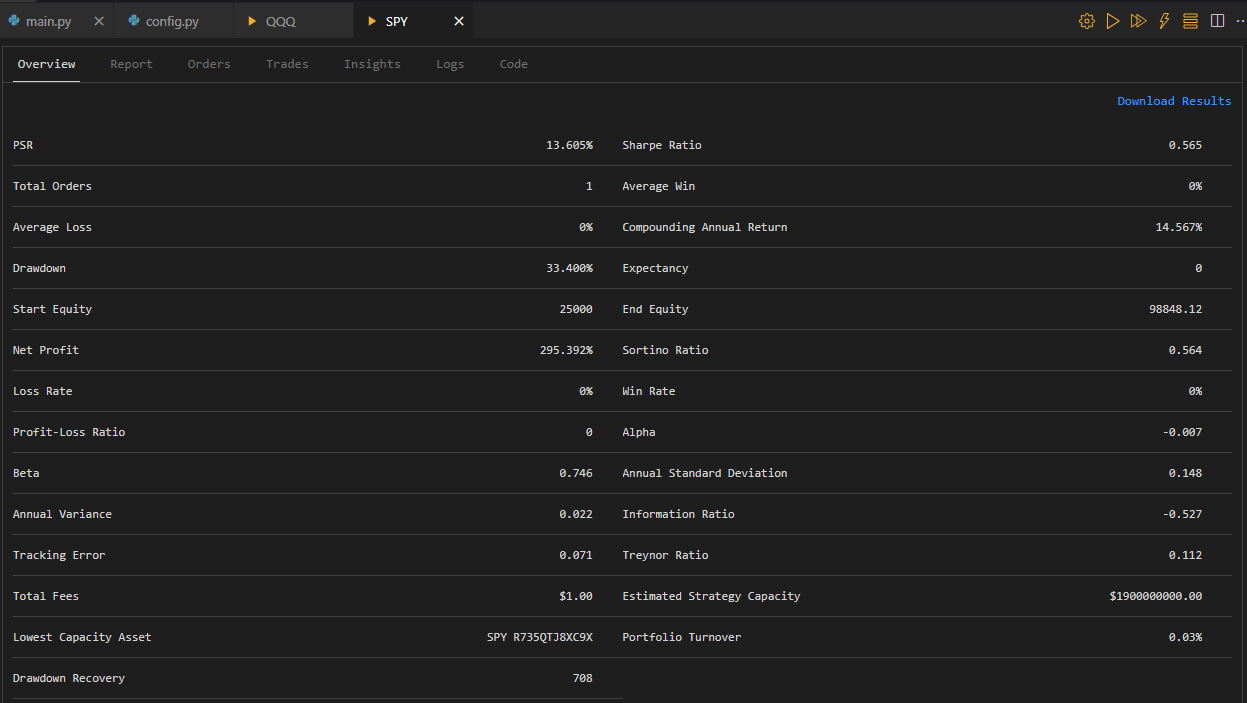
Task: View the Insights tab
Action: coord(372,64)
